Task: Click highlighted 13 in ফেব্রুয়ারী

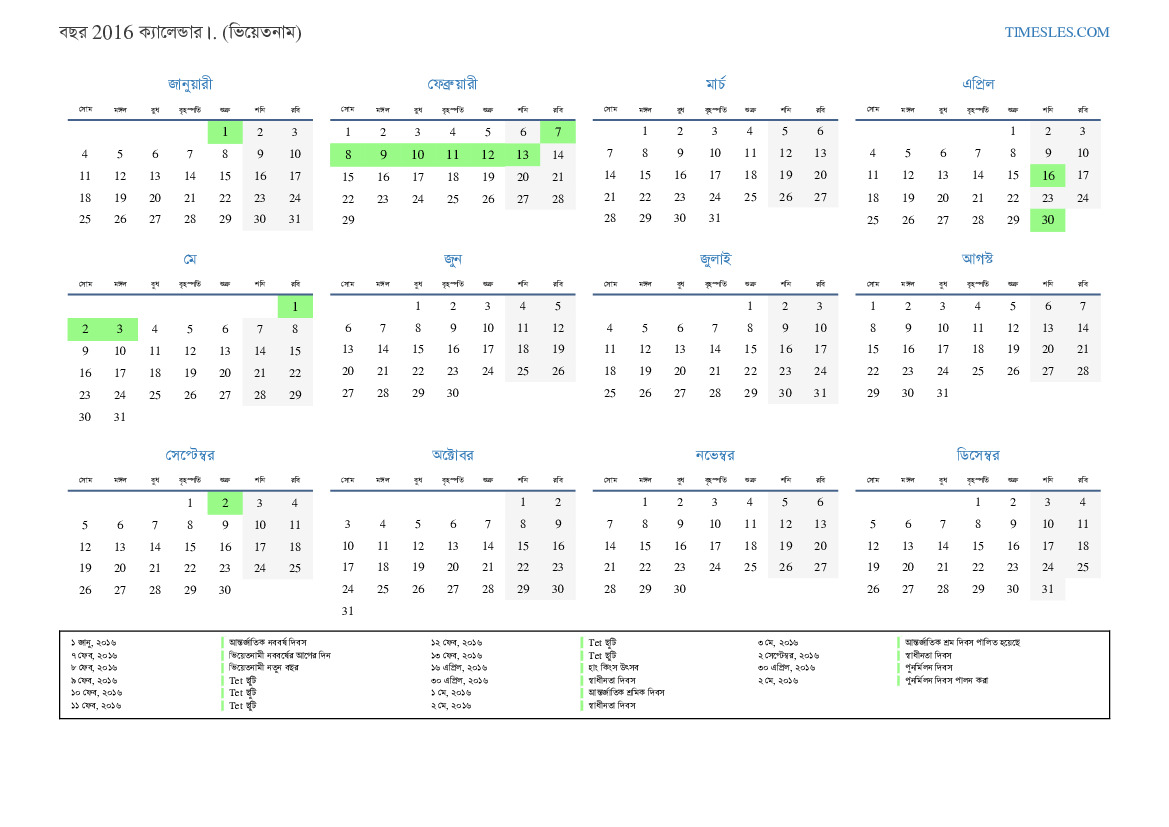Action: [523, 154]
